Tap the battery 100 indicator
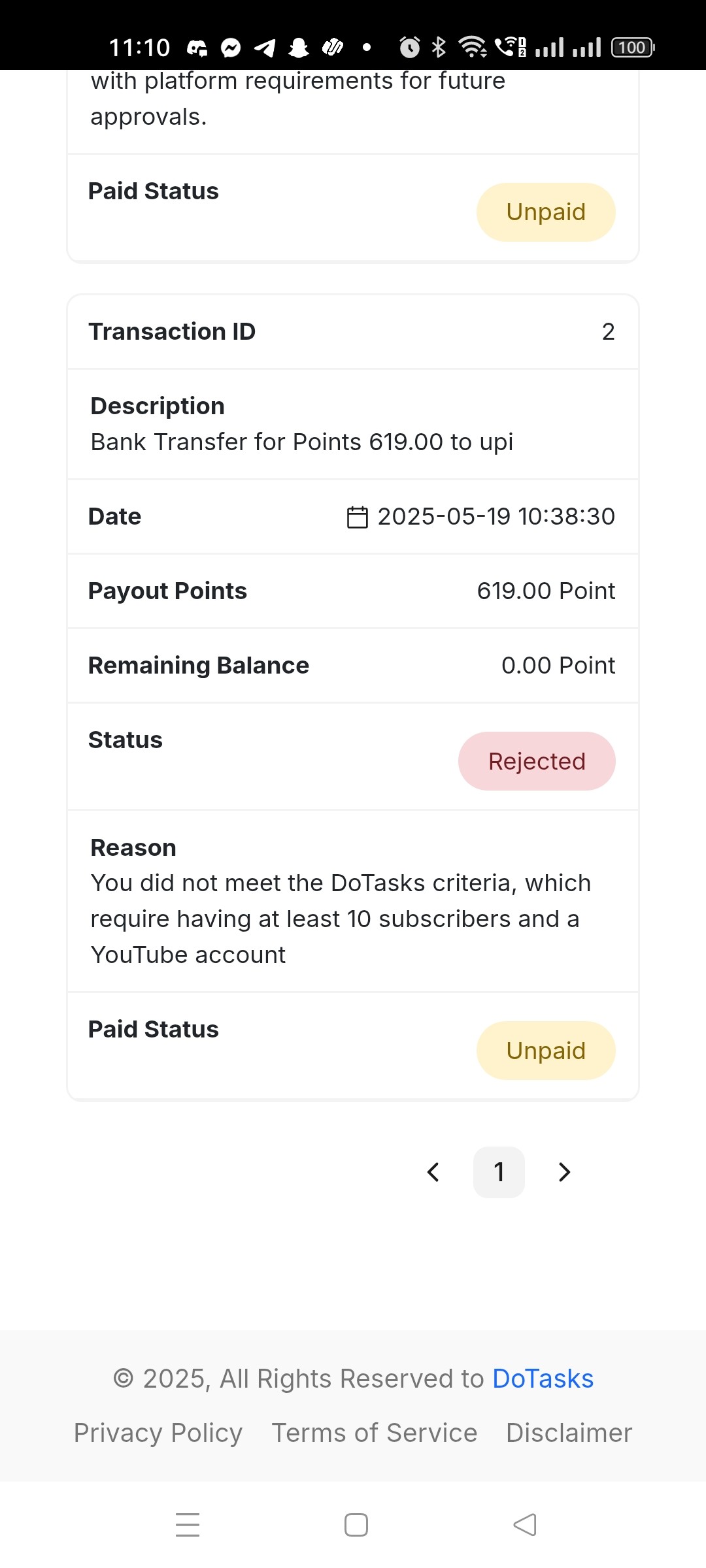Image resolution: width=706 pixels, height=1568 pixels. [x=633, y=47]
